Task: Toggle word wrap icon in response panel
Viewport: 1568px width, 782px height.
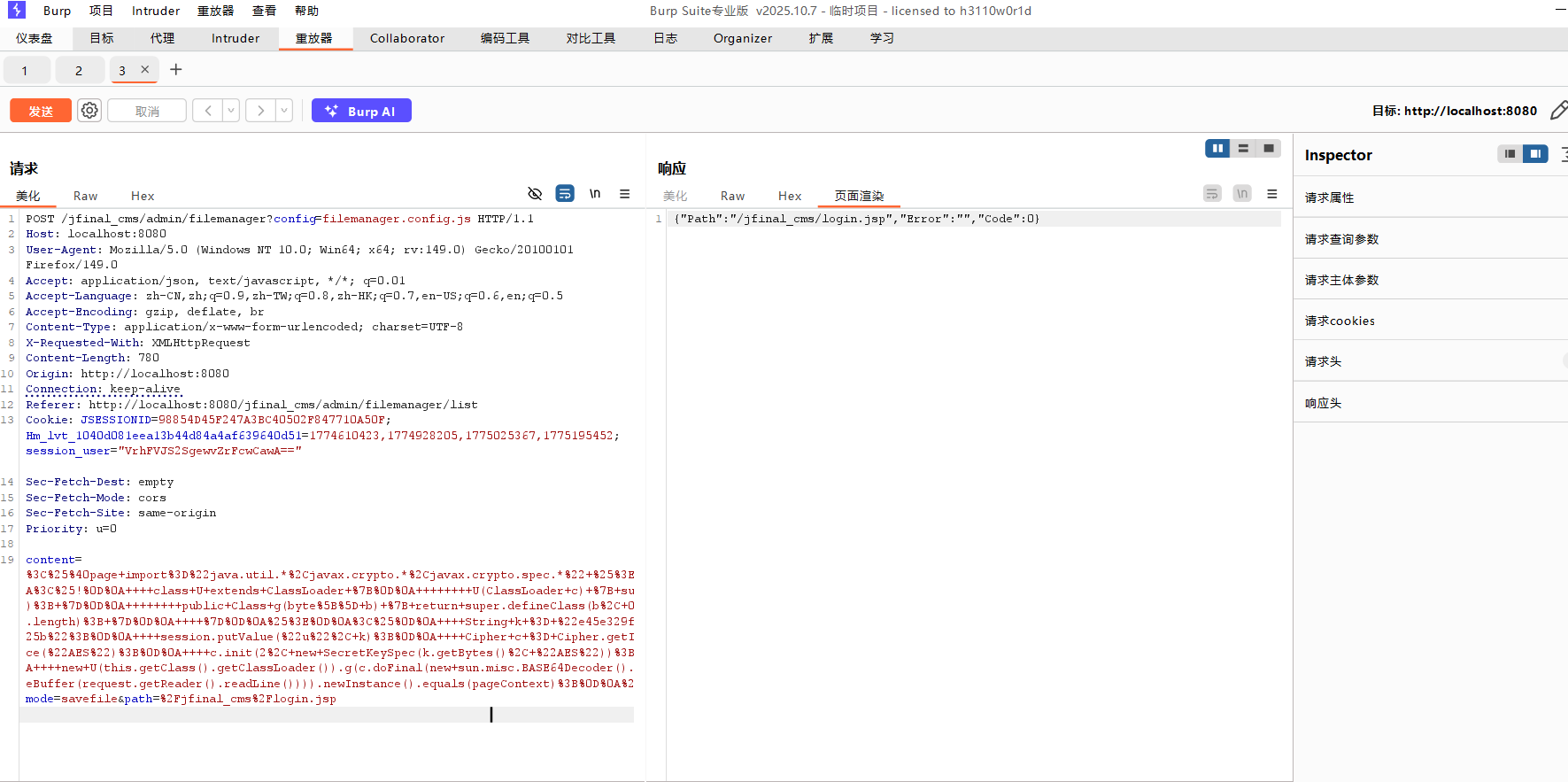Action: (x=1213, y=194)
